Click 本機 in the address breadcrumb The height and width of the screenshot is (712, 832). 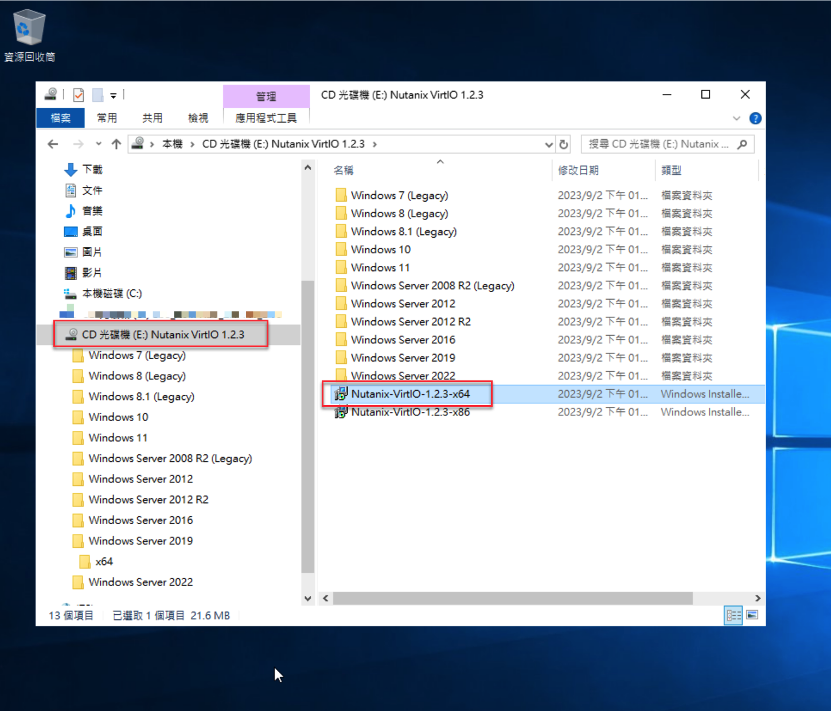tap(172, 144)
